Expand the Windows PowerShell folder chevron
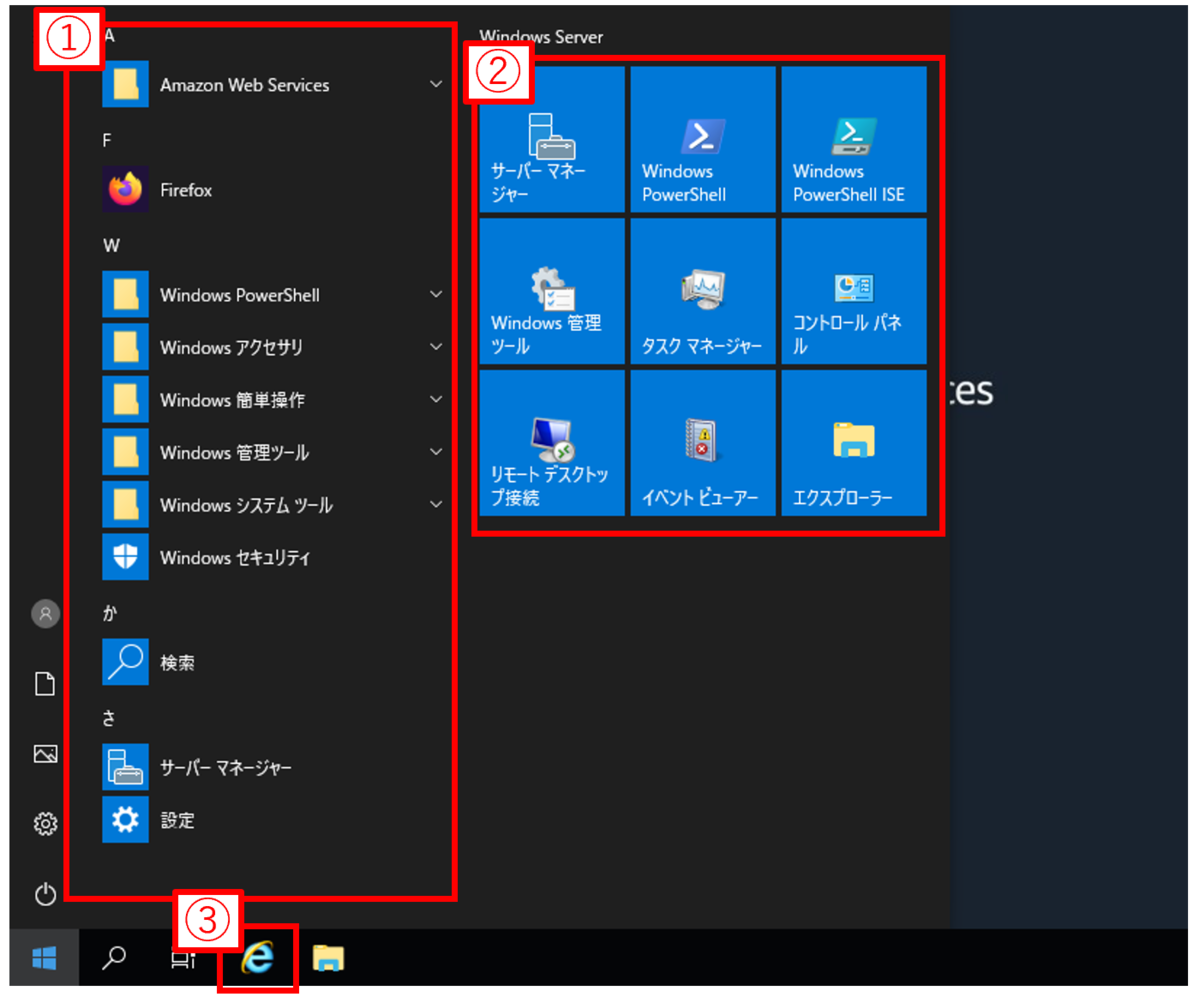1200x1003 pixels. (x=436, y=295)
